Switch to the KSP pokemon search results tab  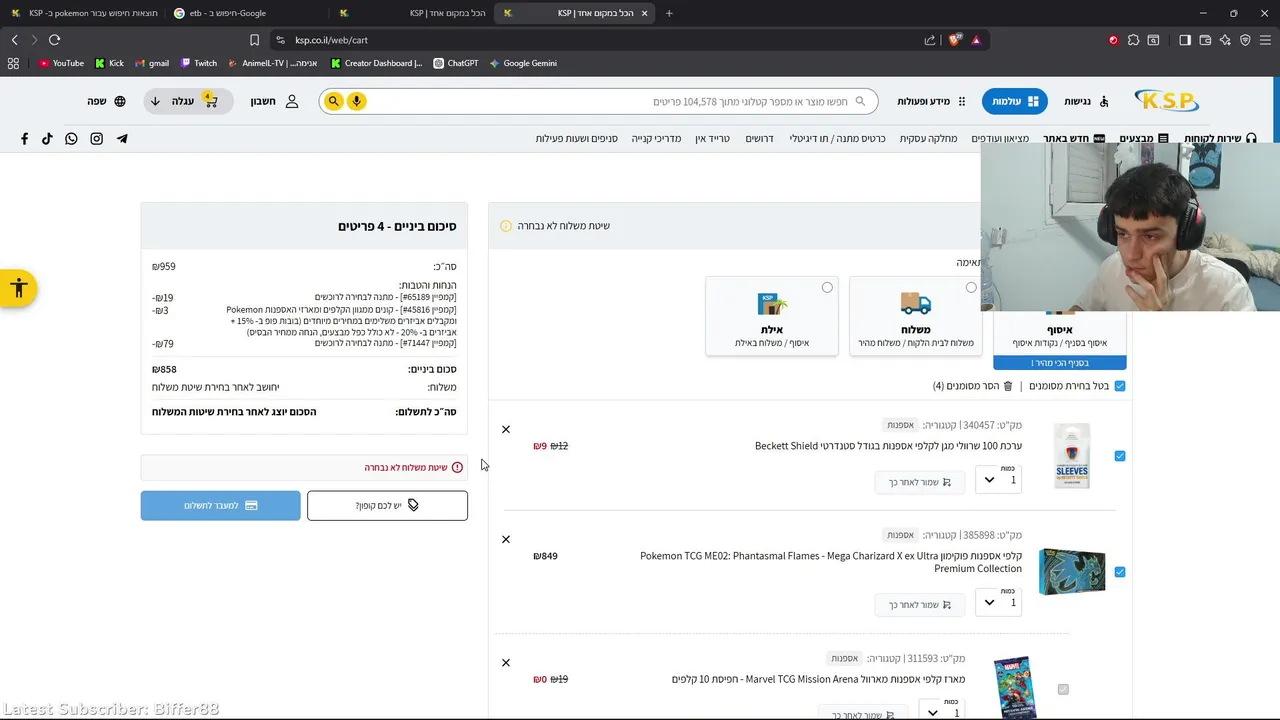click(82, 13)
